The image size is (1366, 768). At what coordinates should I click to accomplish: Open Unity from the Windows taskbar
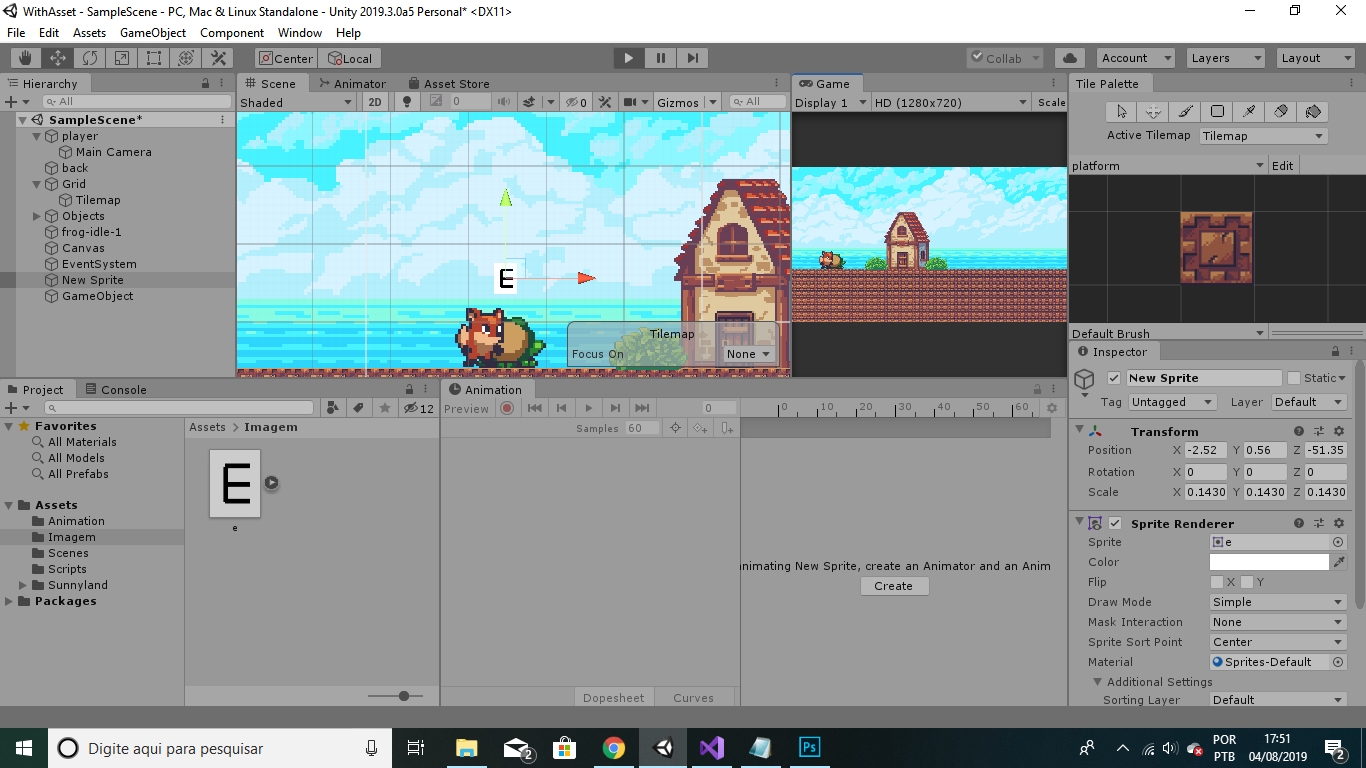[662, 748]
